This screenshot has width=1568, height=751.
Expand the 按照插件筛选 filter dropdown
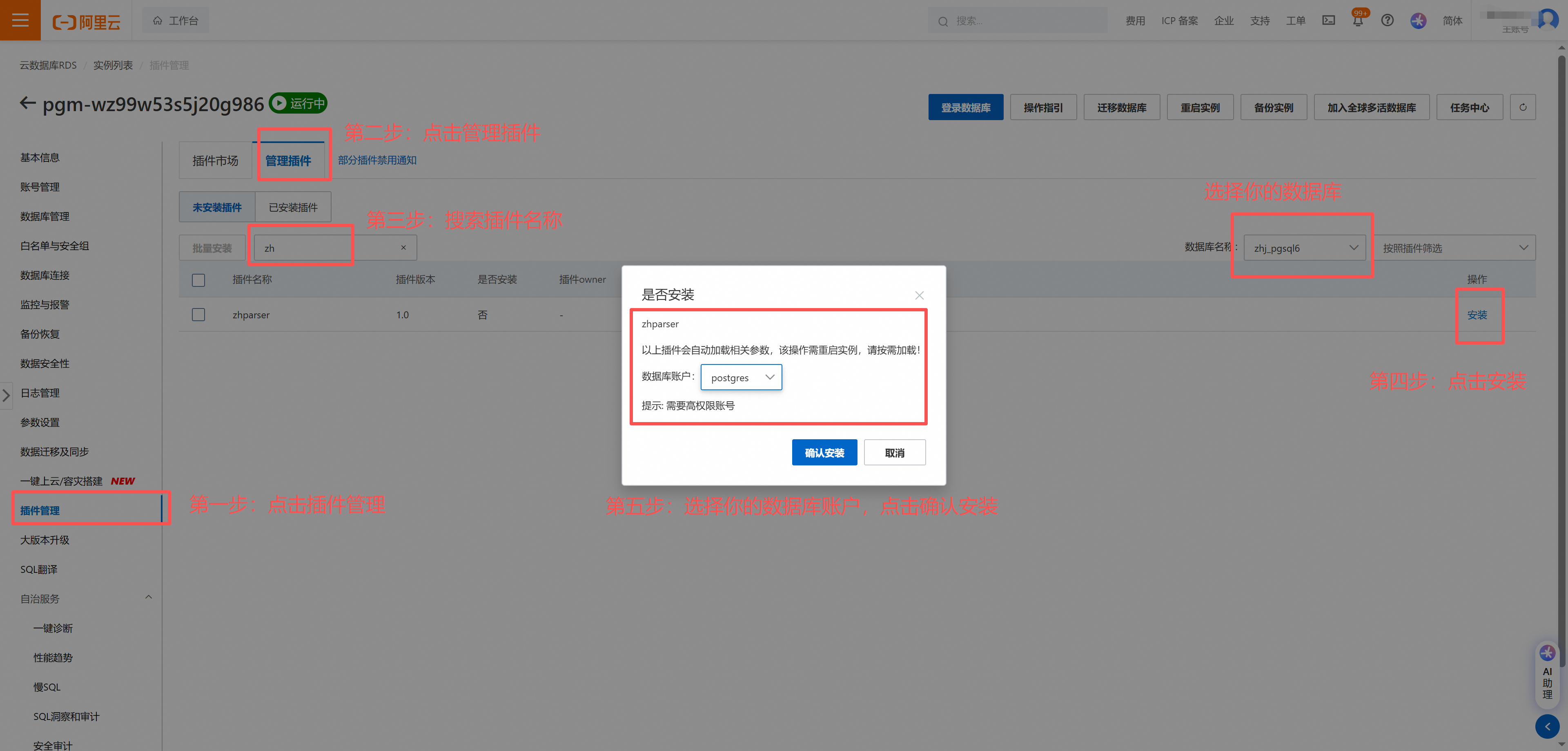(1455, 248)
